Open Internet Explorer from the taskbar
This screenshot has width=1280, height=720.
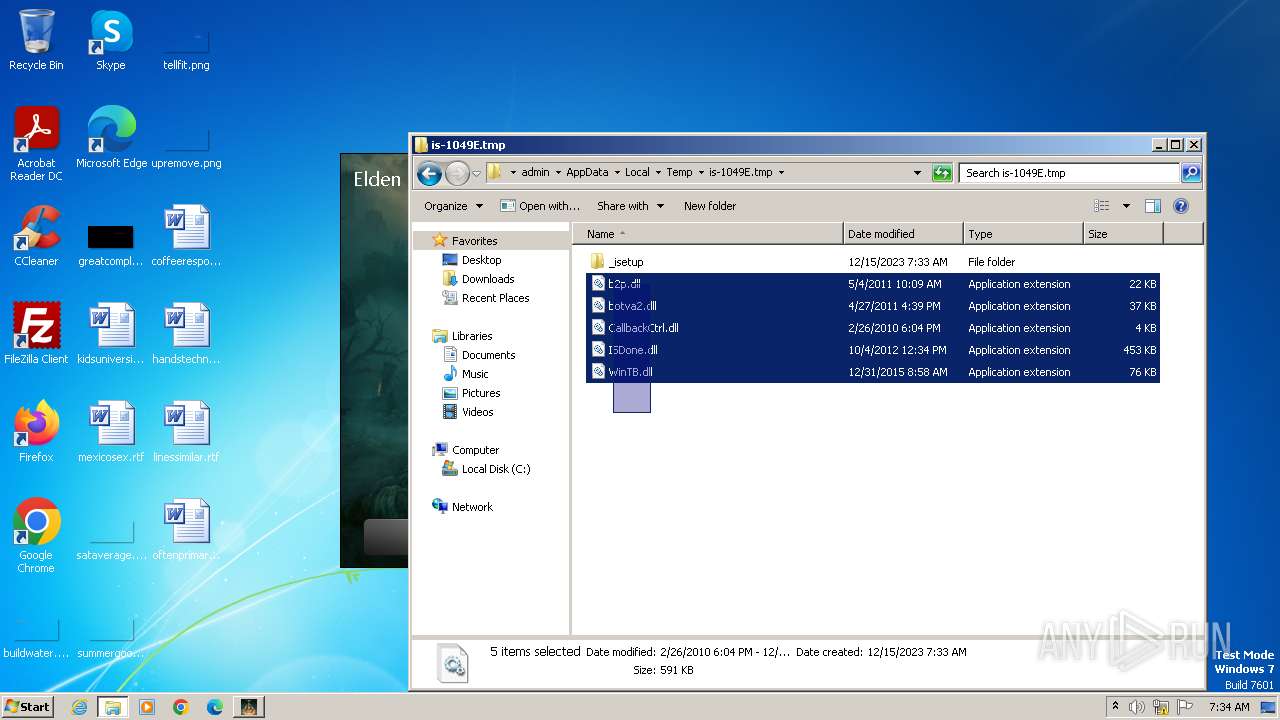pyautogui.click(x=79, y=707)
